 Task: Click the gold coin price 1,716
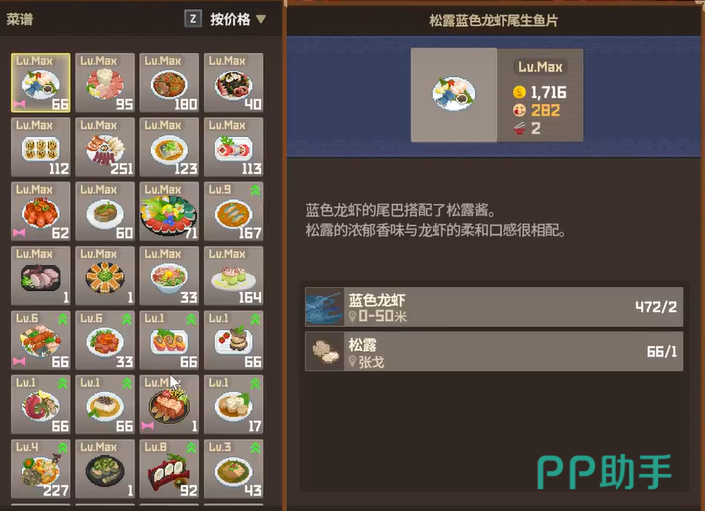pyautogui.click(x=540, y=92)
